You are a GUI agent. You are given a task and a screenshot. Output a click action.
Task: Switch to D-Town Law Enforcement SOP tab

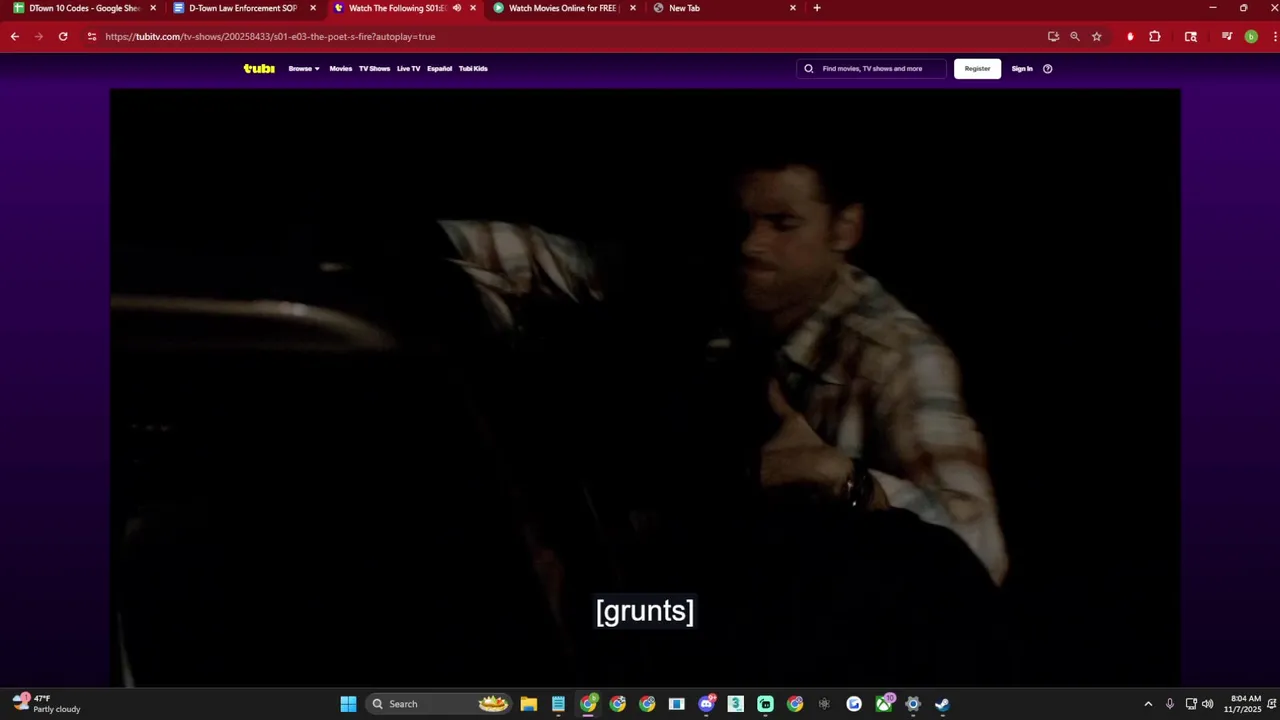coord(243,8)
